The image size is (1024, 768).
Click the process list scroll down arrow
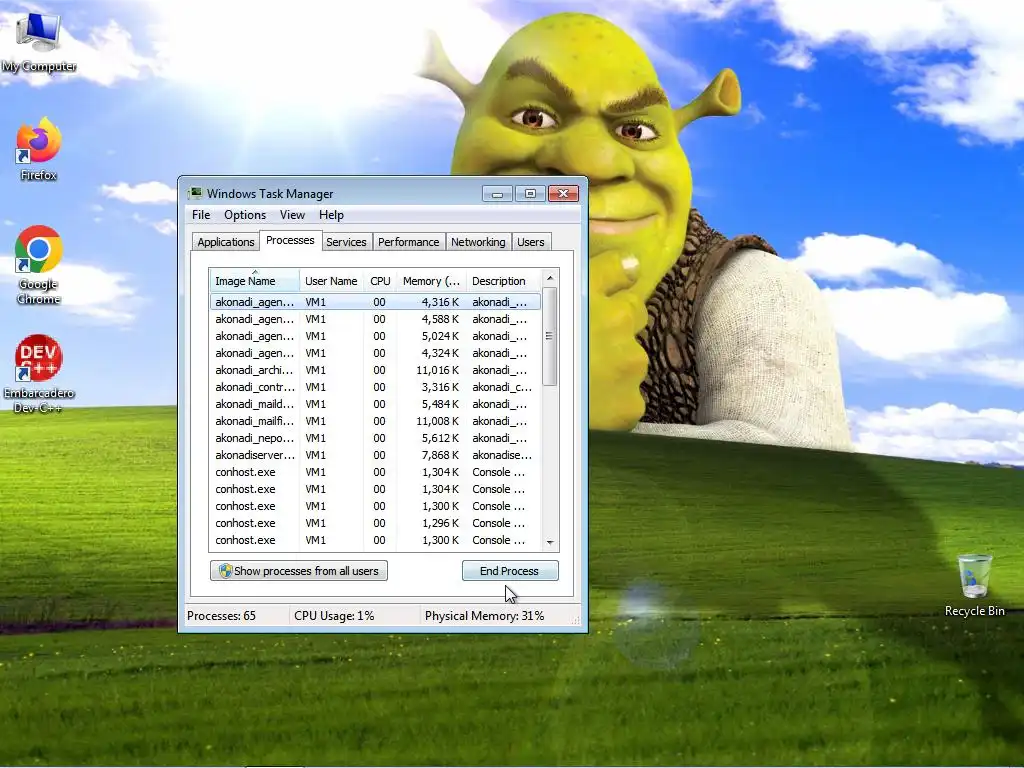pyautogui.click(x=550, y=542)
